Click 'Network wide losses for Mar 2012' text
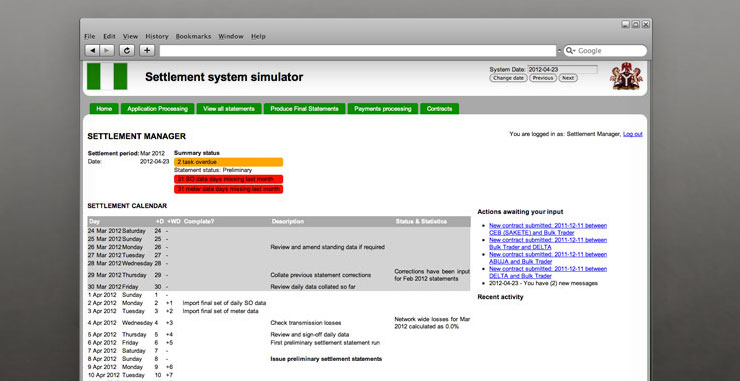The image size is (740, 381). 432,323
